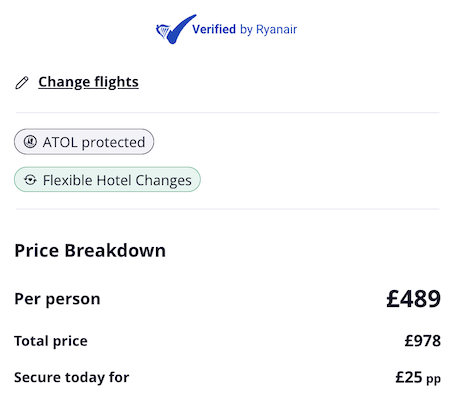
Task: Click the Total price label
Action: pos(51,341)
